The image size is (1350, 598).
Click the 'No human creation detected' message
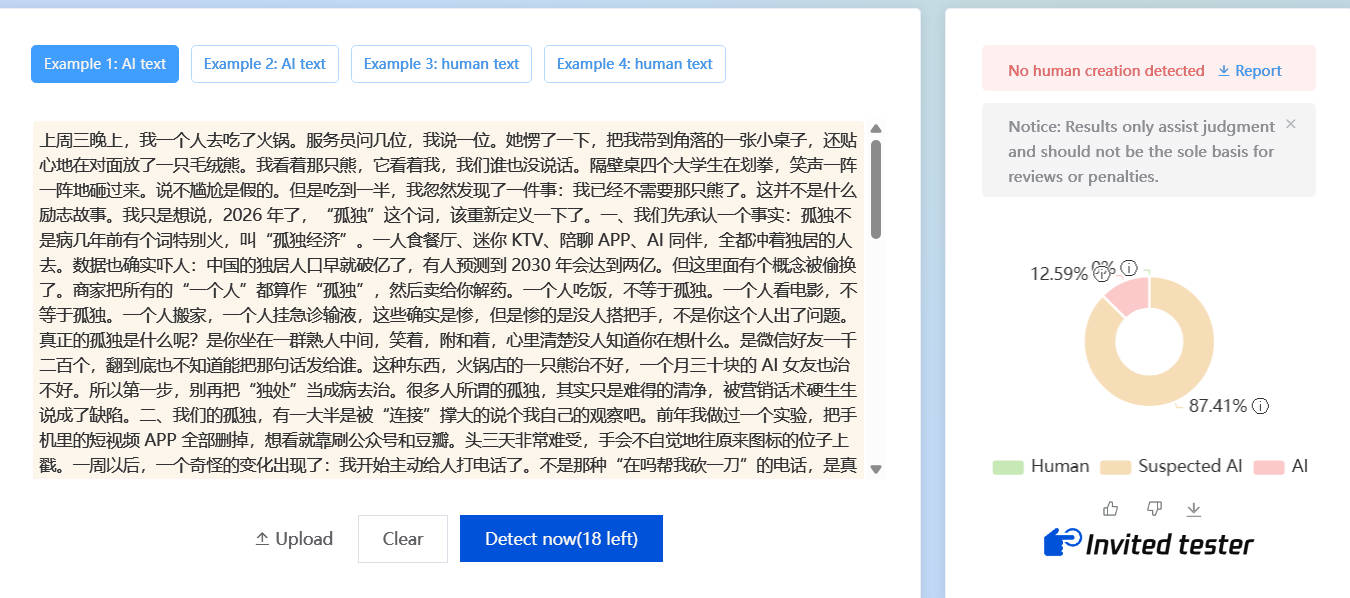[x=1106, y=71]
